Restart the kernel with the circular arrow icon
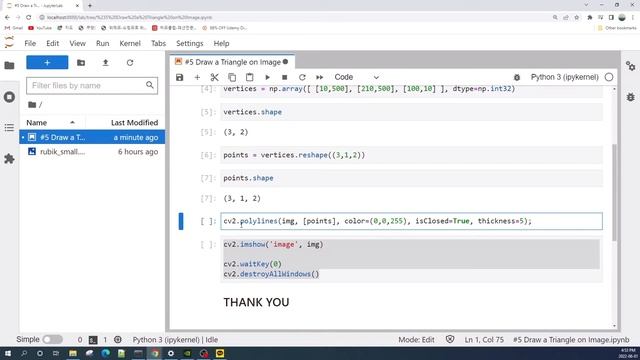 point(302,77)
